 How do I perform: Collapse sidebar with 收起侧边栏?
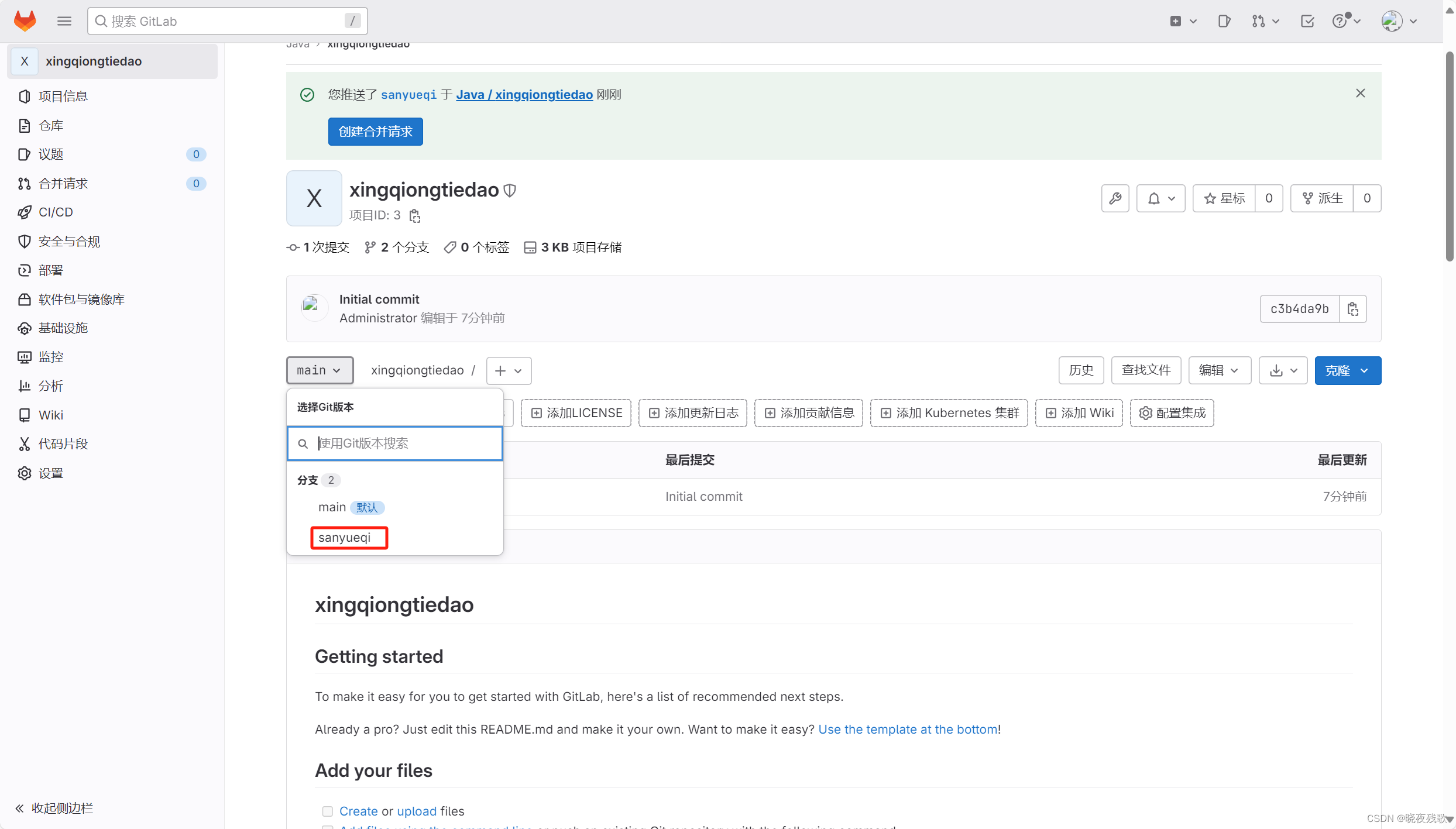54,808
